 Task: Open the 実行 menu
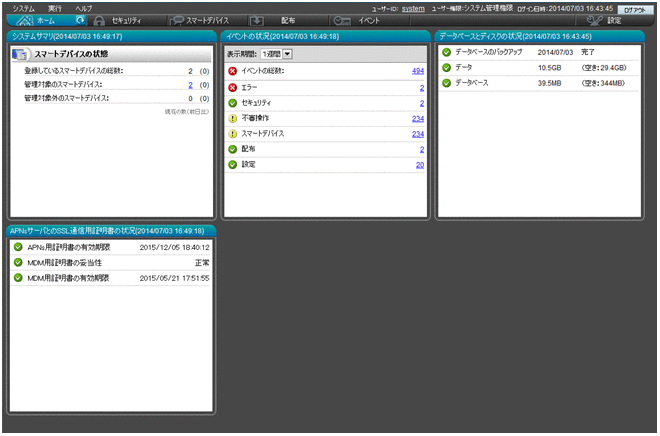[55, 8]
